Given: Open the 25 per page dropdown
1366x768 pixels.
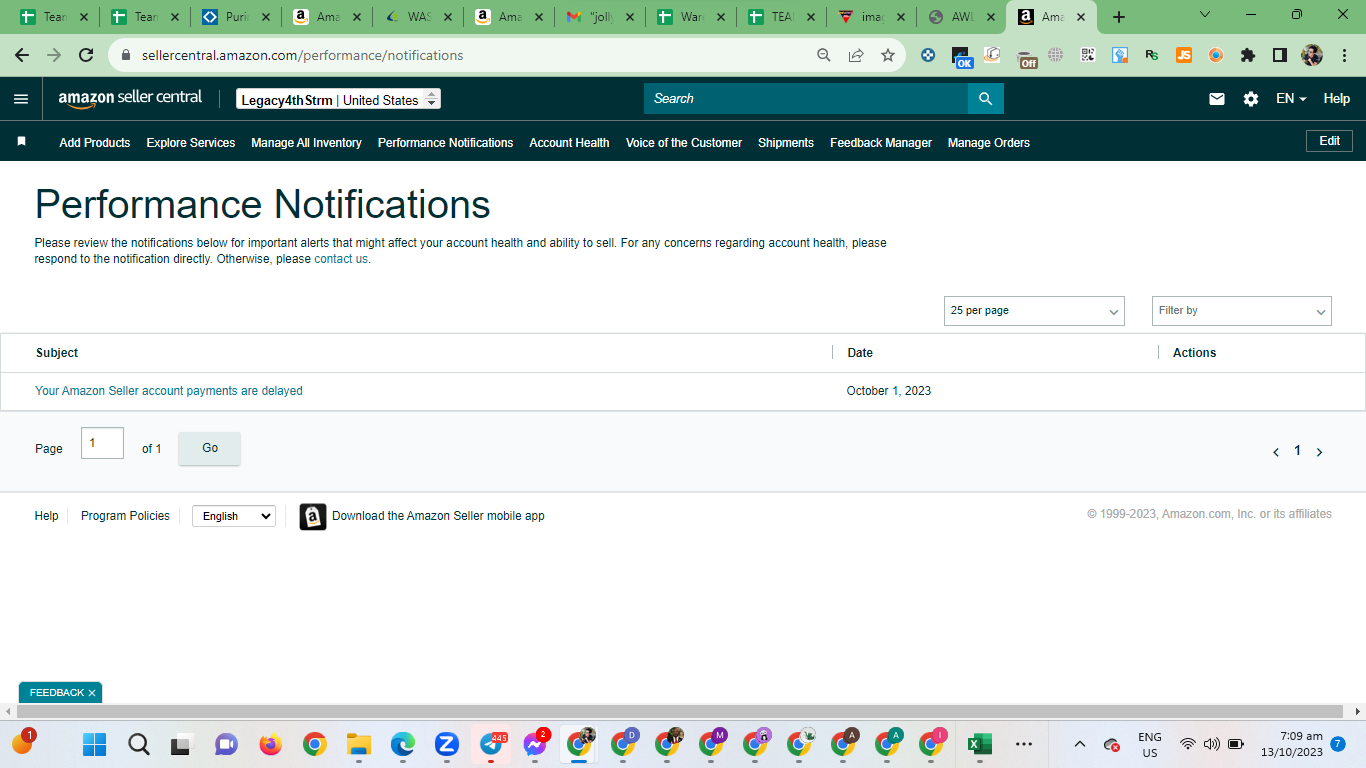Looking at the screenshot, I should pyautogui.click(x=1034, y=311).
